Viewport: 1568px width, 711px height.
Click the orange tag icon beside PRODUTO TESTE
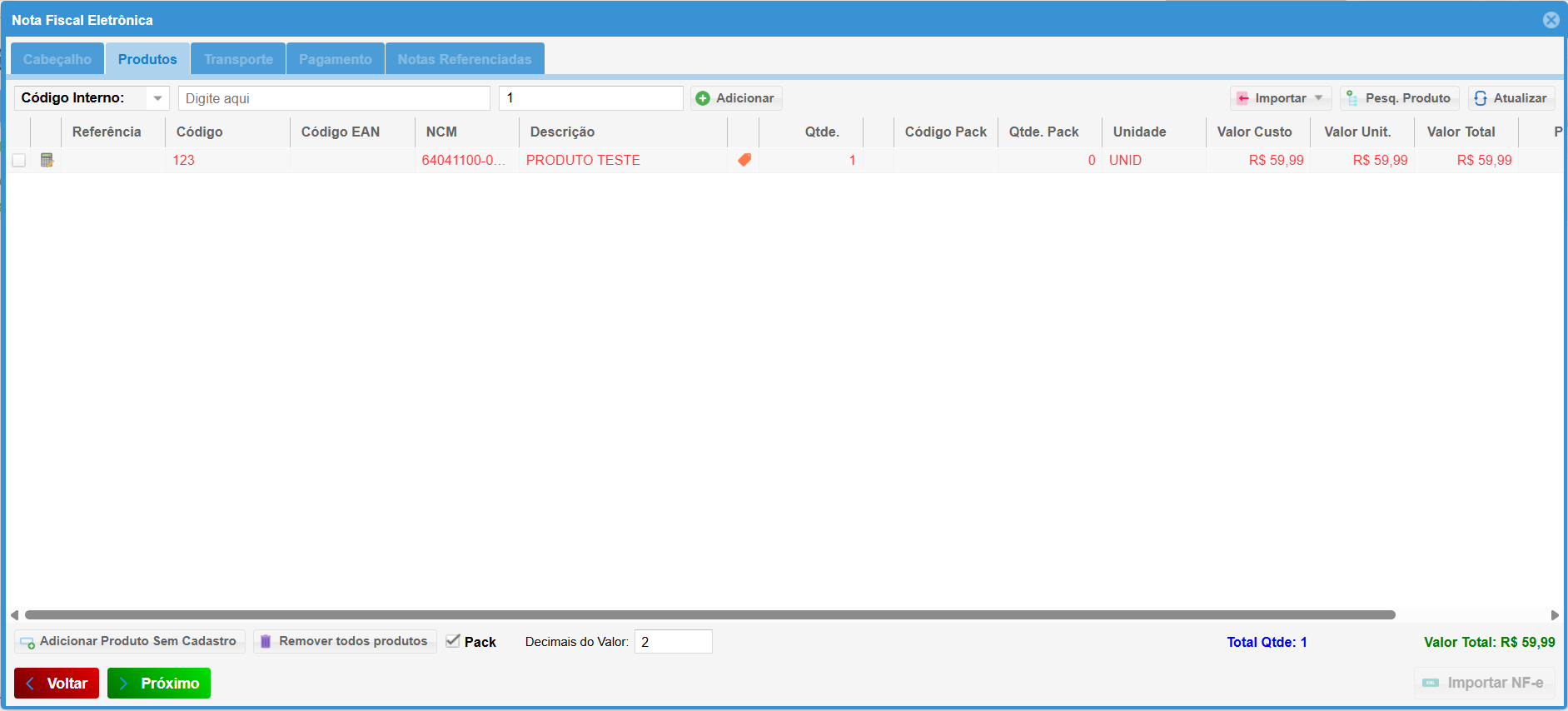[x=744, y=160]
